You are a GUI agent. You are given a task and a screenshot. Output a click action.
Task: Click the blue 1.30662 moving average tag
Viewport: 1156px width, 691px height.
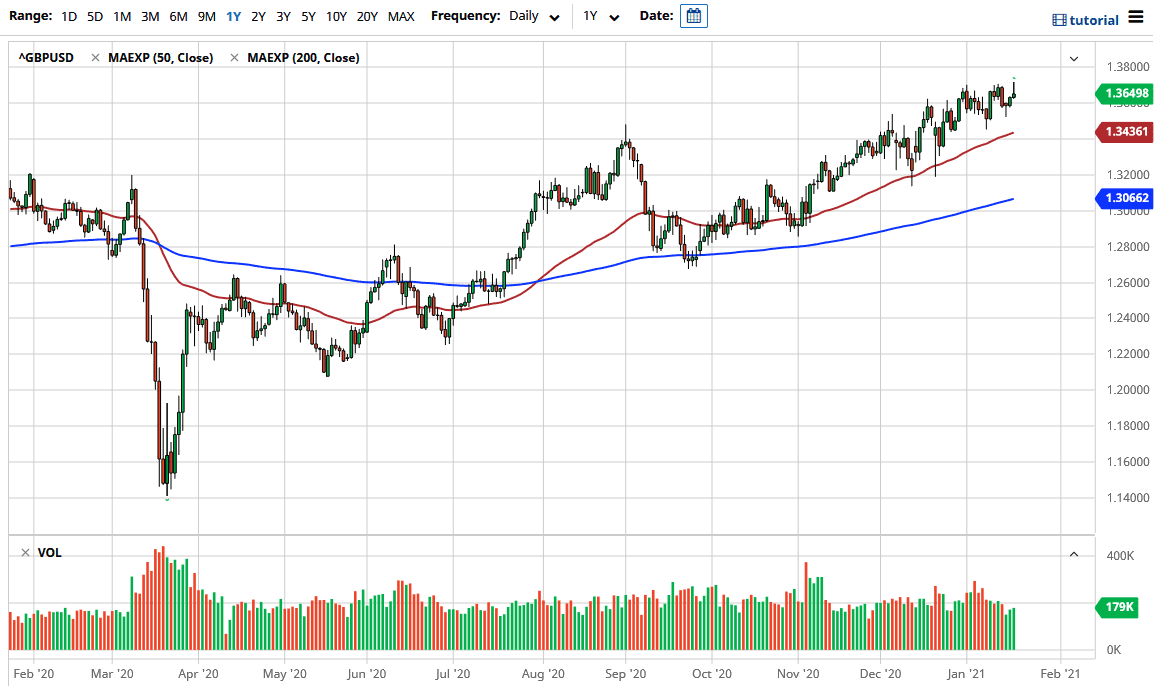1126,198
